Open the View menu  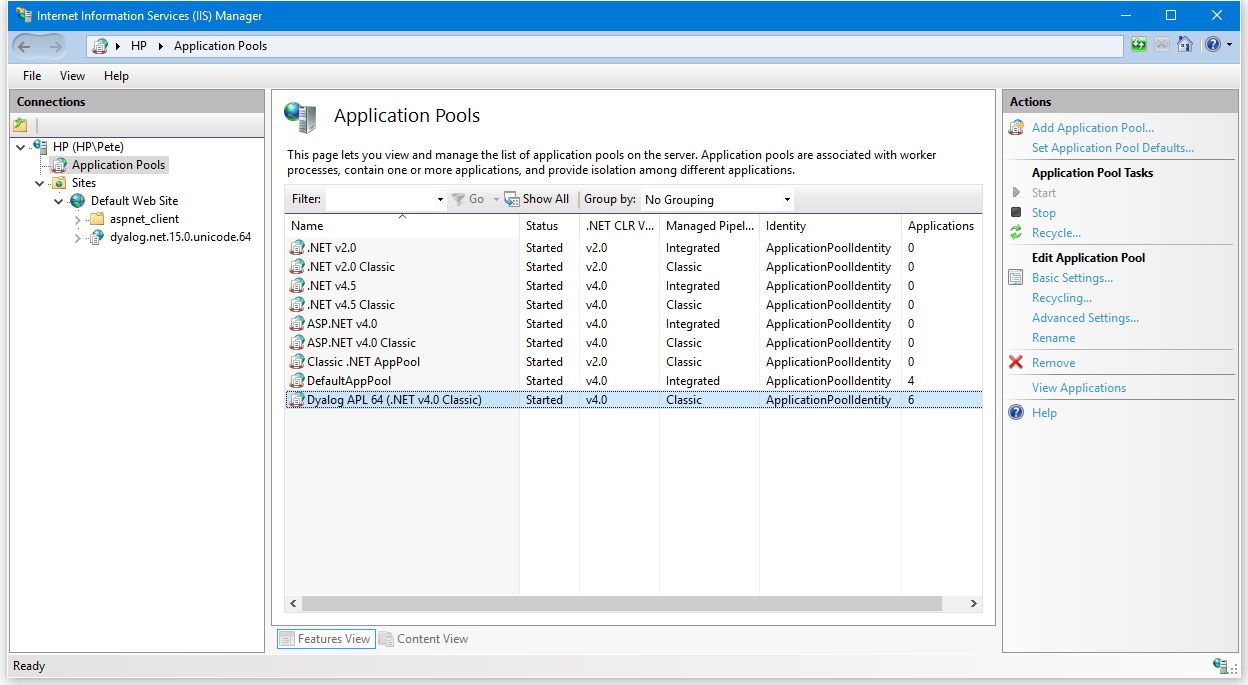[72, 76]
